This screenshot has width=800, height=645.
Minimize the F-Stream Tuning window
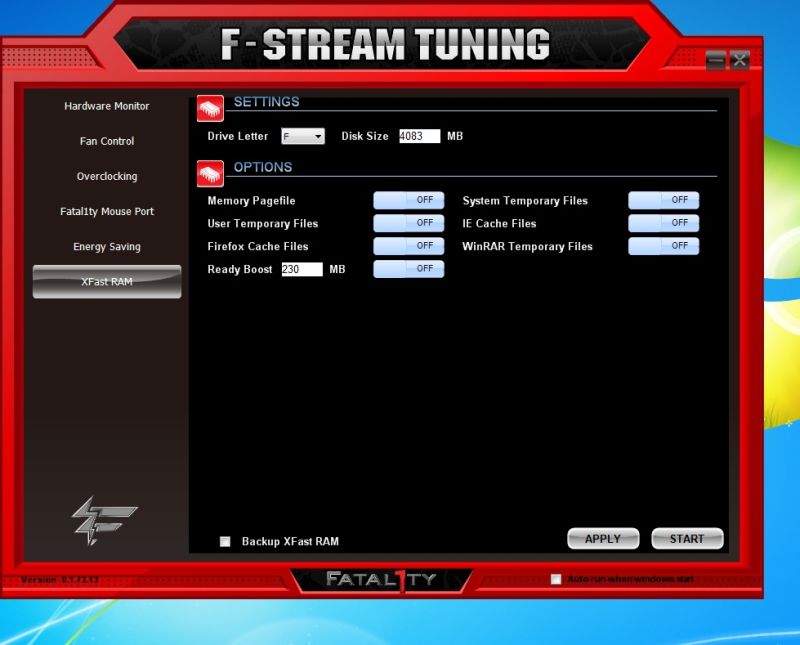point(715,60)
